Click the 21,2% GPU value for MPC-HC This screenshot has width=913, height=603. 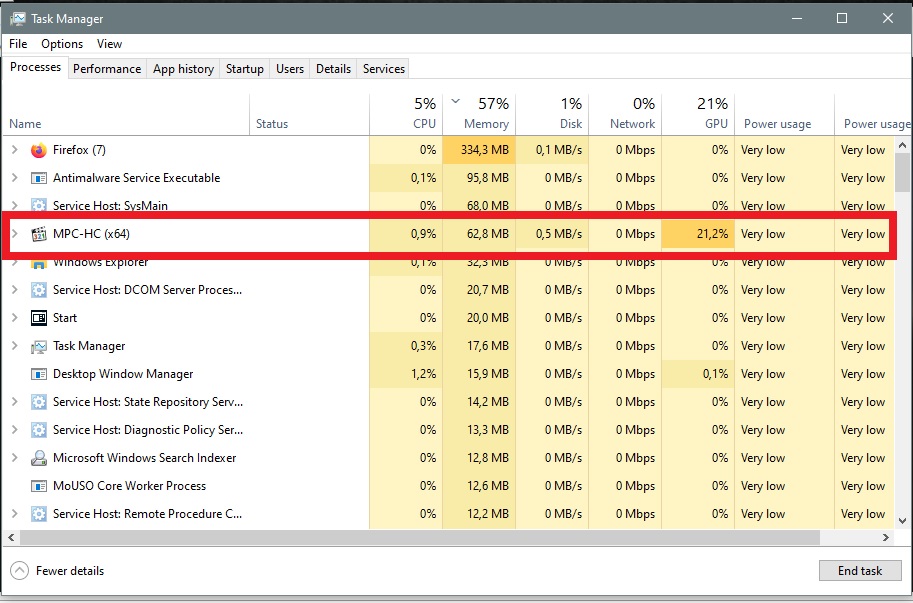[698, 234]
